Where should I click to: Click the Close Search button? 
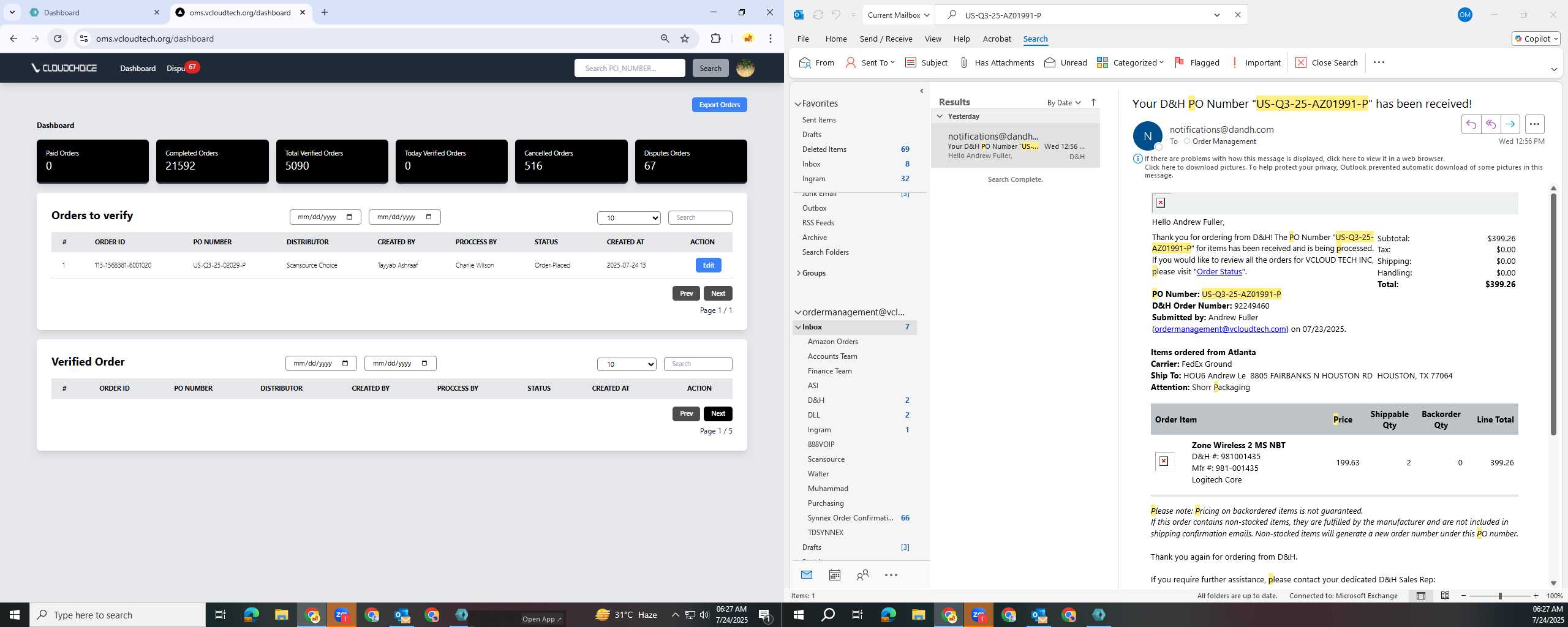(1327, 62)
